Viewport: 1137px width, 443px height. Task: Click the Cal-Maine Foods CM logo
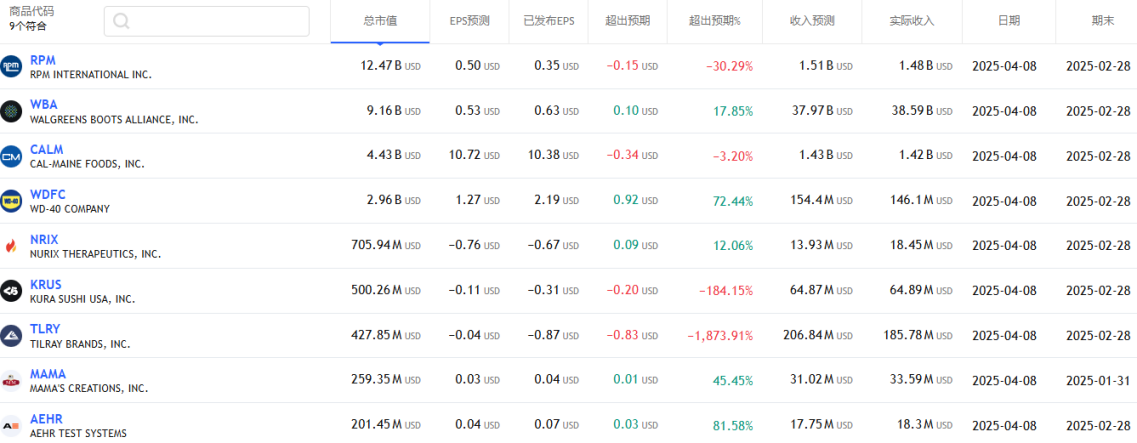click(x=11, y=156)
